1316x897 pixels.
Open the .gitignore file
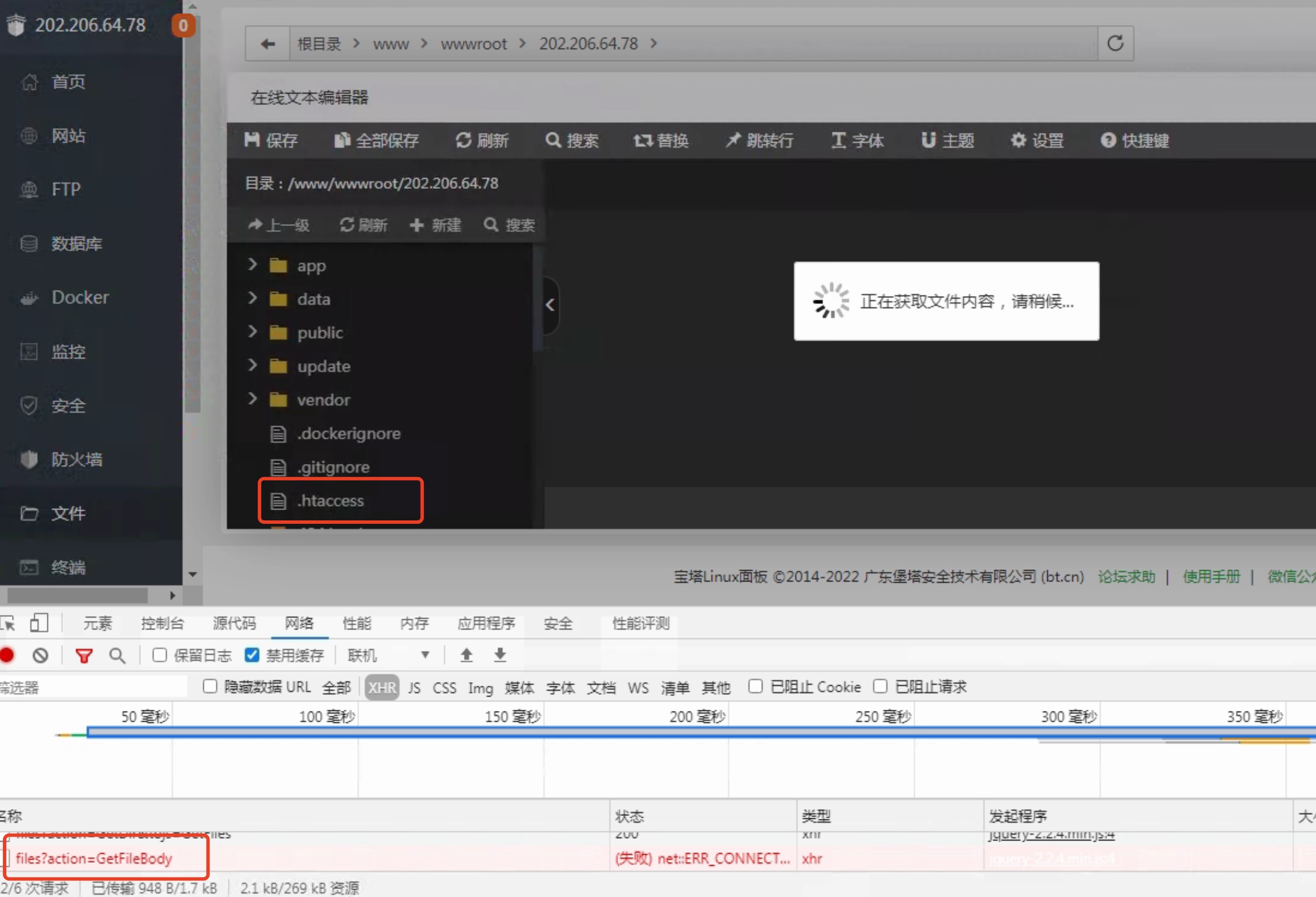coord(333,467)
